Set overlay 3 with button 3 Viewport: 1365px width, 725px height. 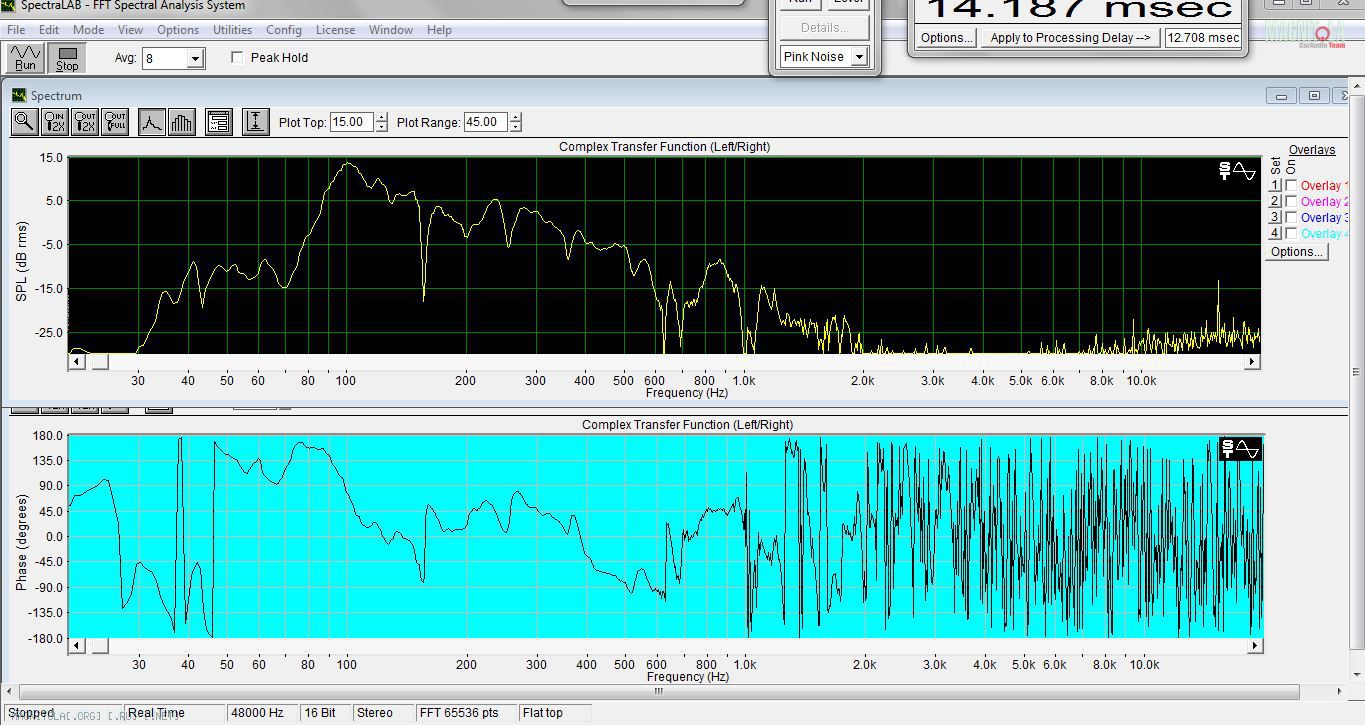click(1275, 218)
